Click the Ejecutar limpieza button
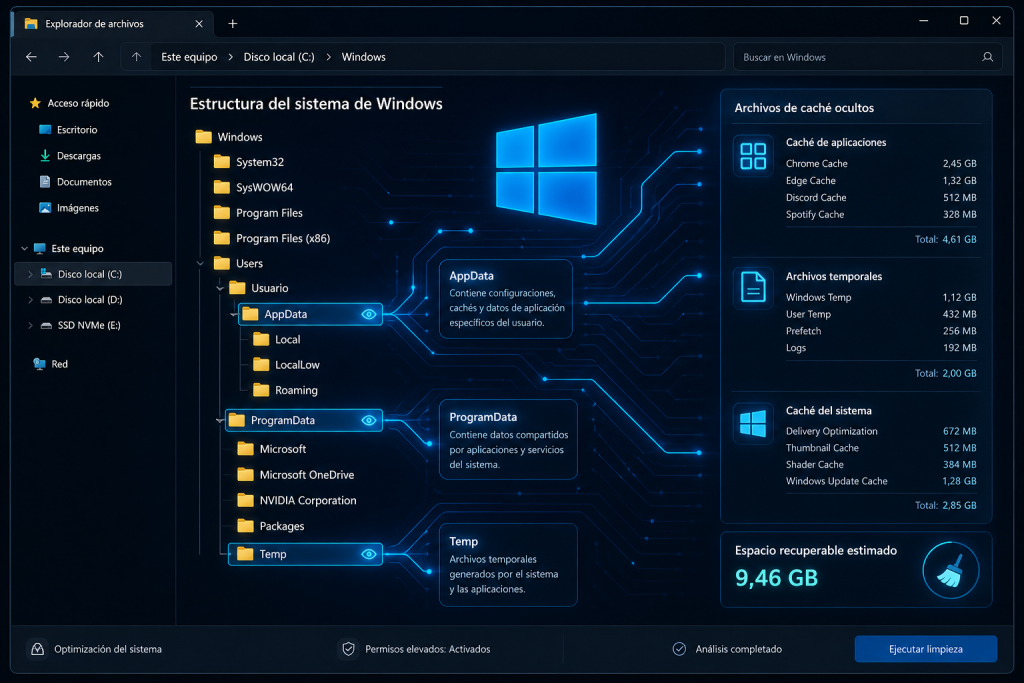1024x683 pixels. tap(925, 649)
